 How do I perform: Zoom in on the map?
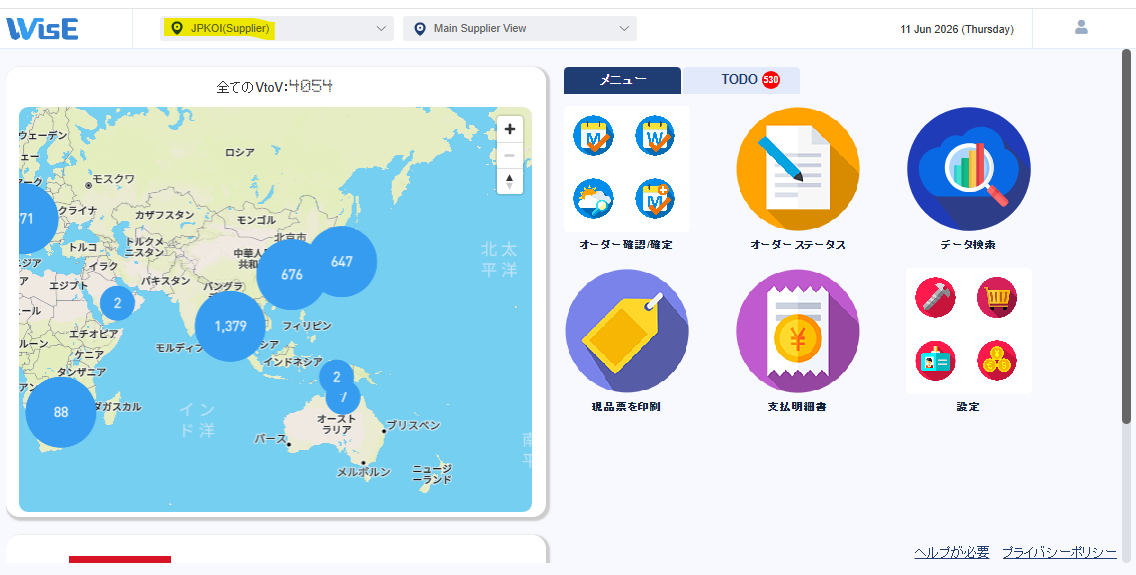pyautogui.click(x=509, y=129)
